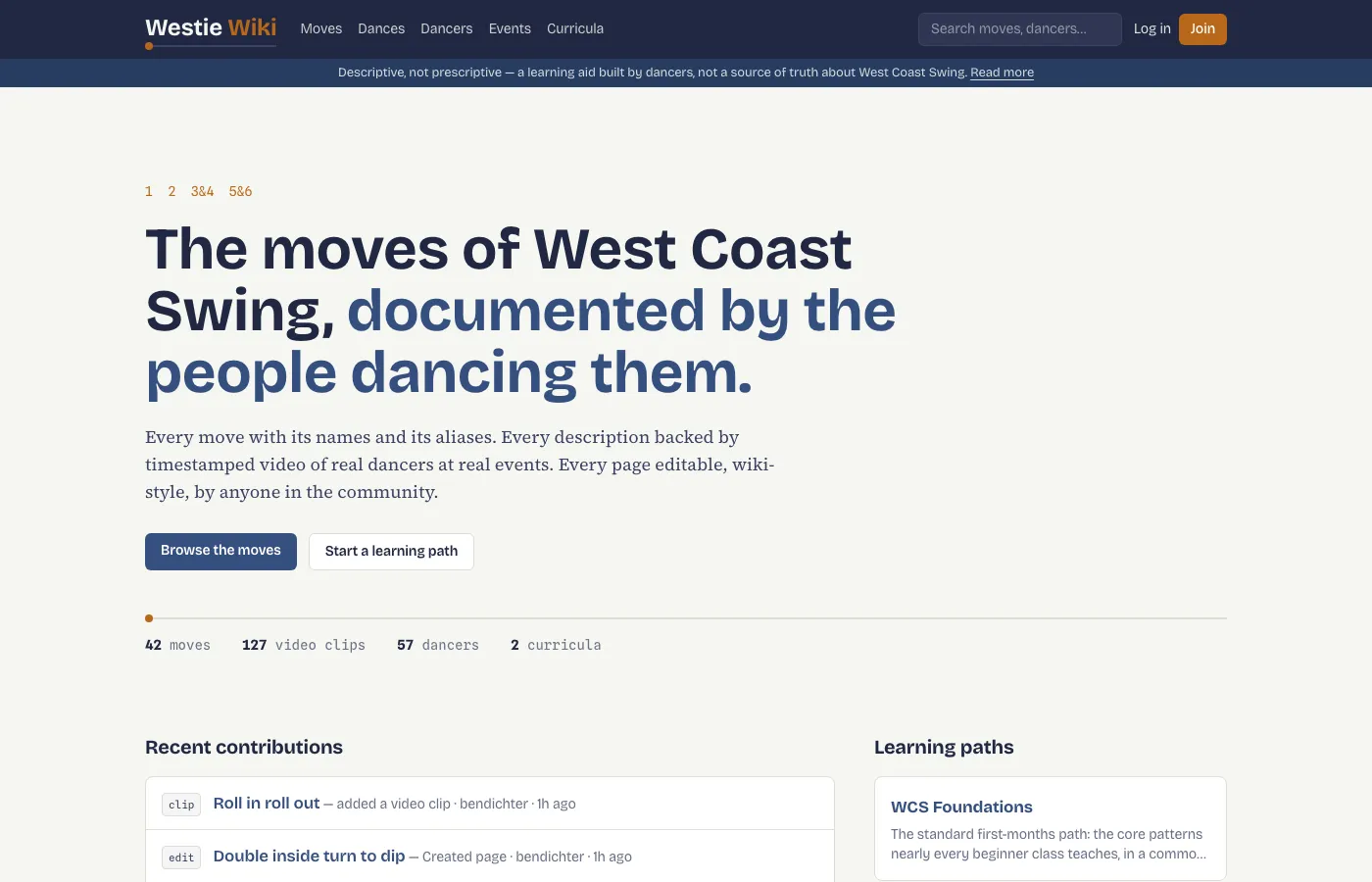1372x882 pixels.
Task: Click the 57 dancers stat
Action: pyautogui.click(x=438, y=645)
